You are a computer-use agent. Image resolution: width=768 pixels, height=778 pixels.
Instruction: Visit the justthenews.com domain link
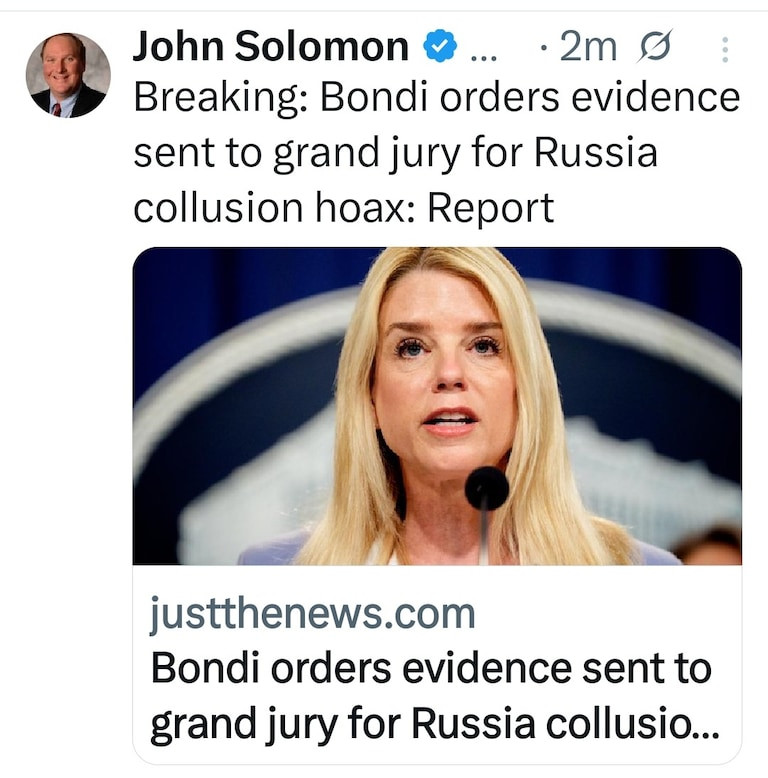[313, 613]
